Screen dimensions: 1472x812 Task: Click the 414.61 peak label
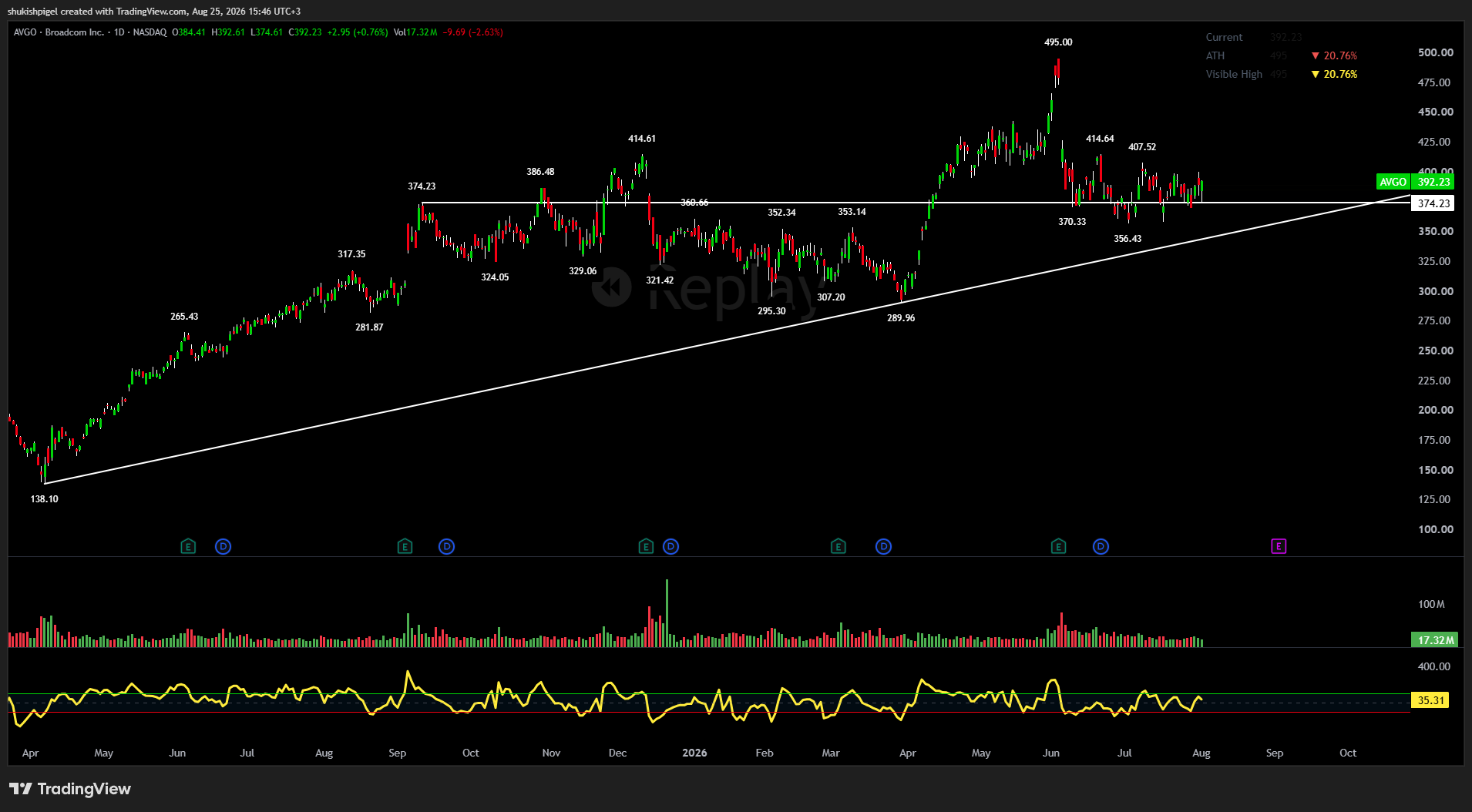[642, 139]
